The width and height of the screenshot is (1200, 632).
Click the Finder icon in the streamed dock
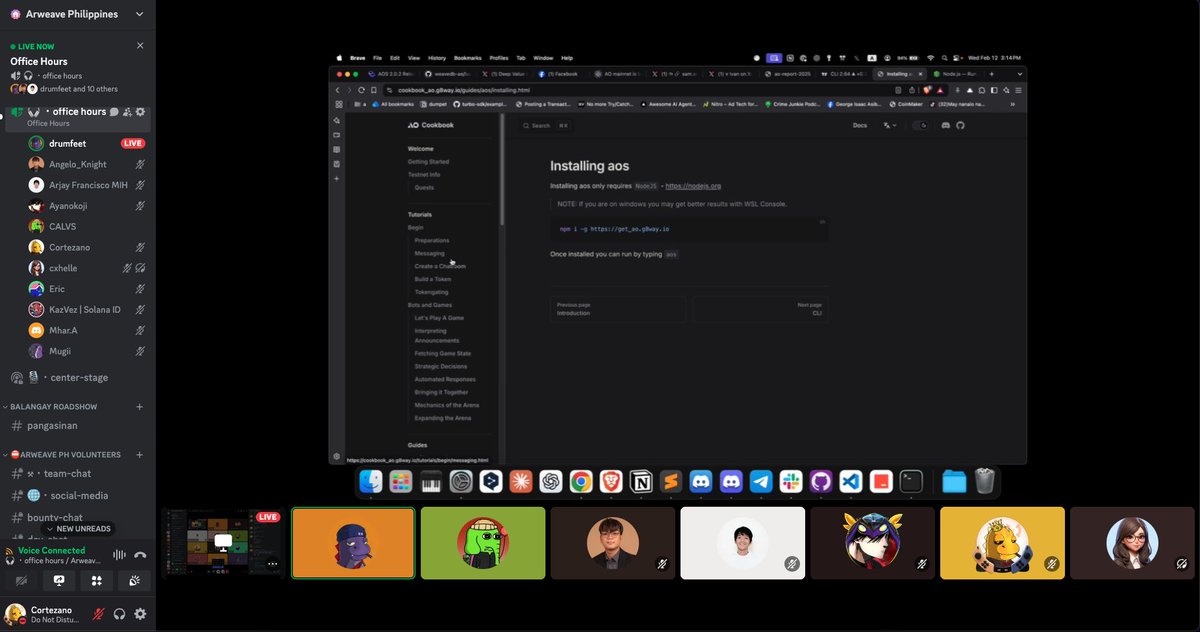[x=371, y=482]
